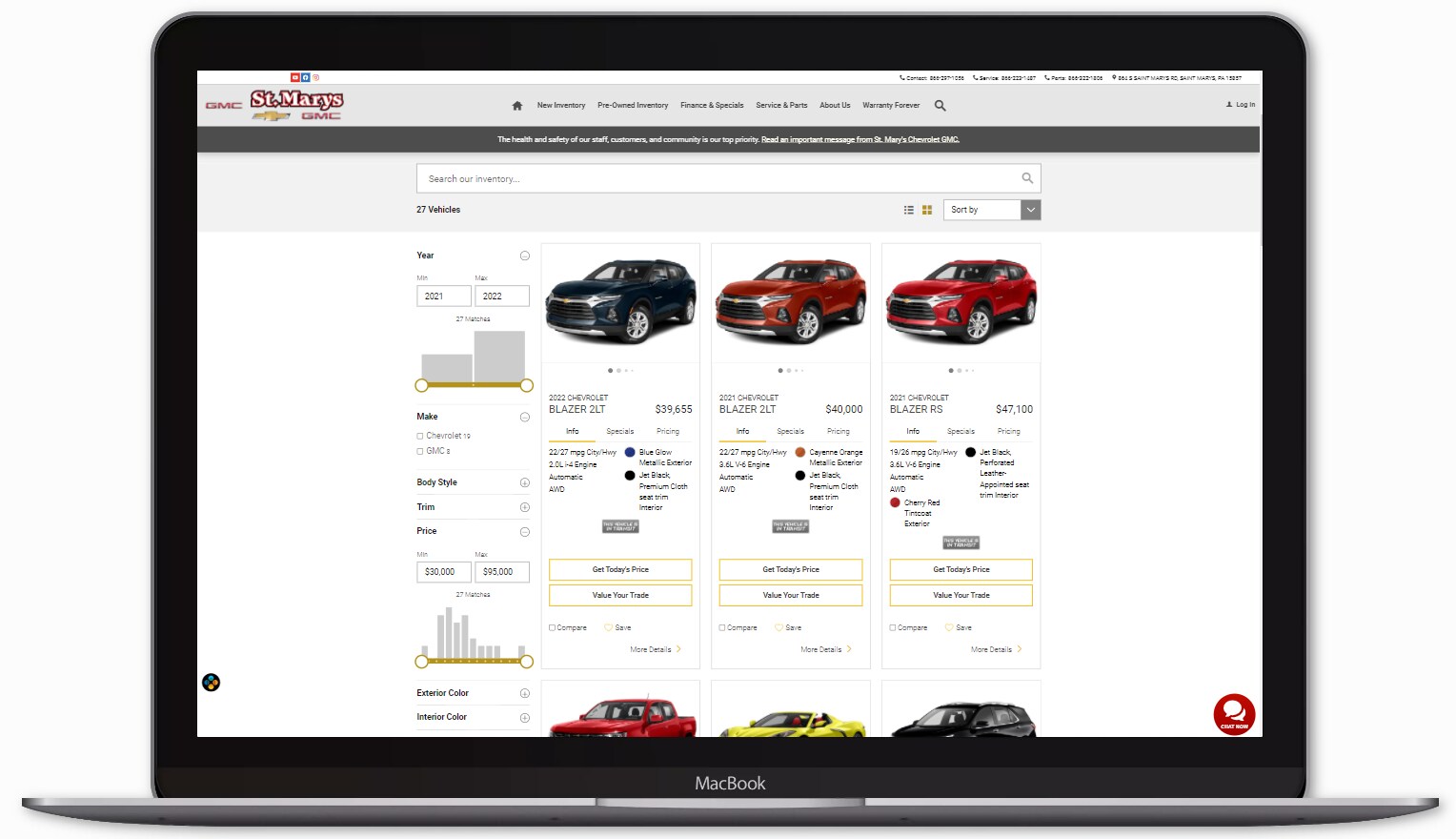1456x839 pixels.
Task: Click the Price Max field showing $95,000
Action: 502,572
